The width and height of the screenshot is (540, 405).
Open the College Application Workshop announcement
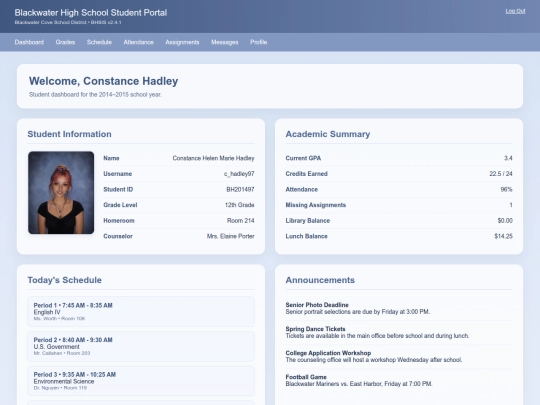(398, 356)
